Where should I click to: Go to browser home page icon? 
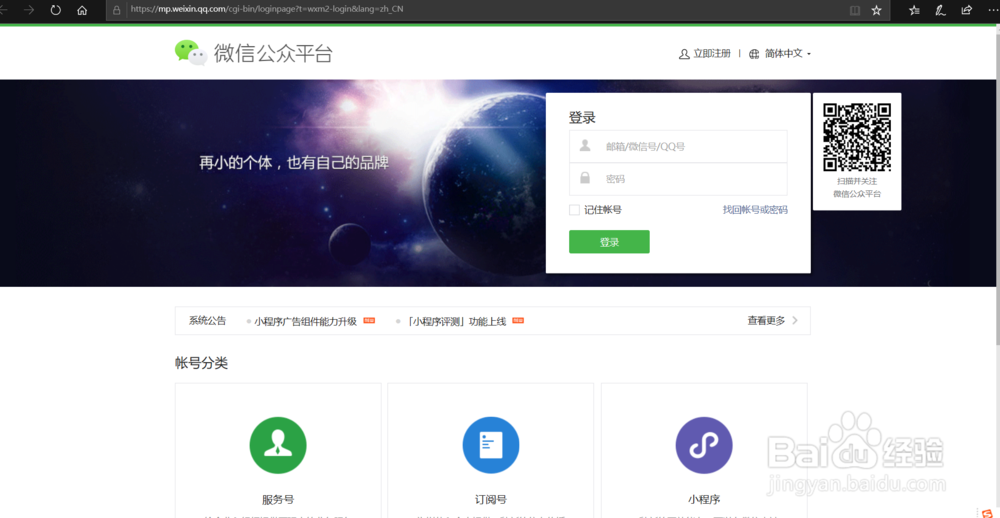[82, 10]
